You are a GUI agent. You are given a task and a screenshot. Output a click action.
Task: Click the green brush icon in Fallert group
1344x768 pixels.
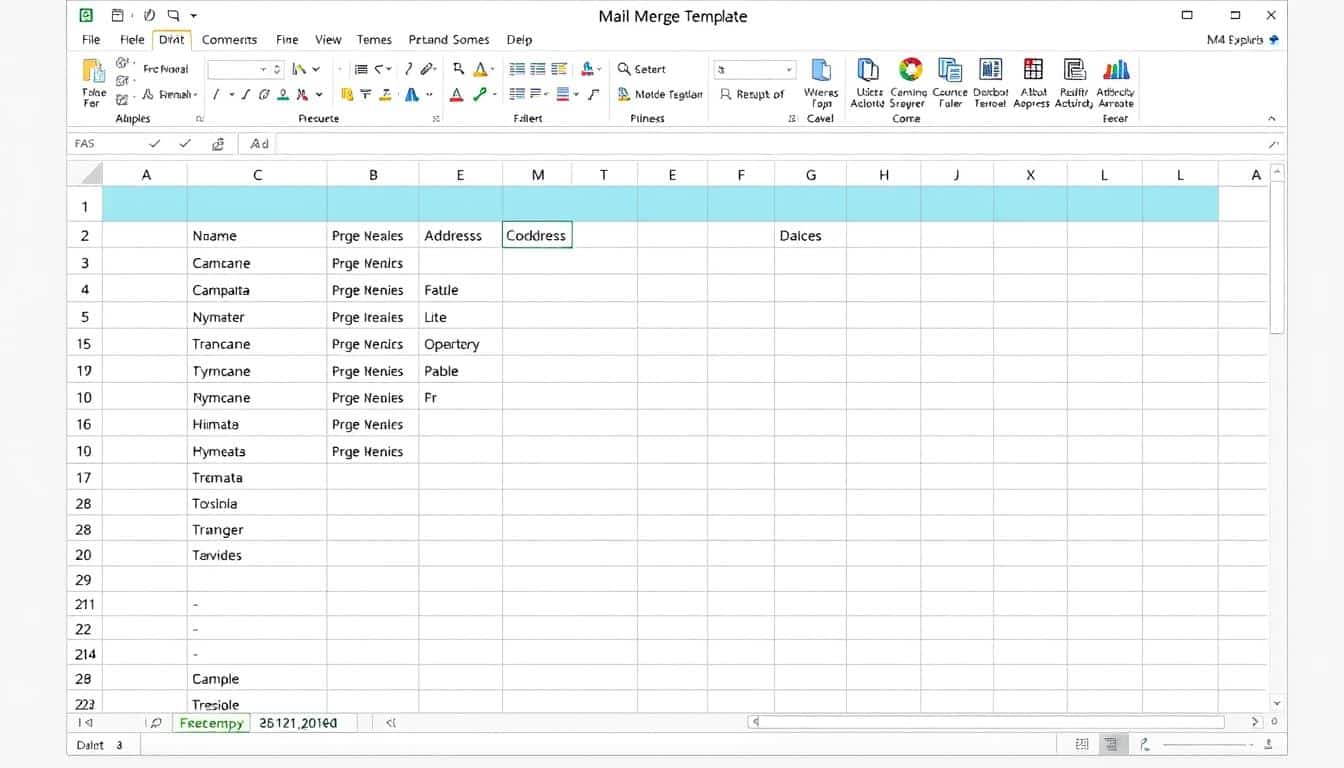(x=480, y=94)
